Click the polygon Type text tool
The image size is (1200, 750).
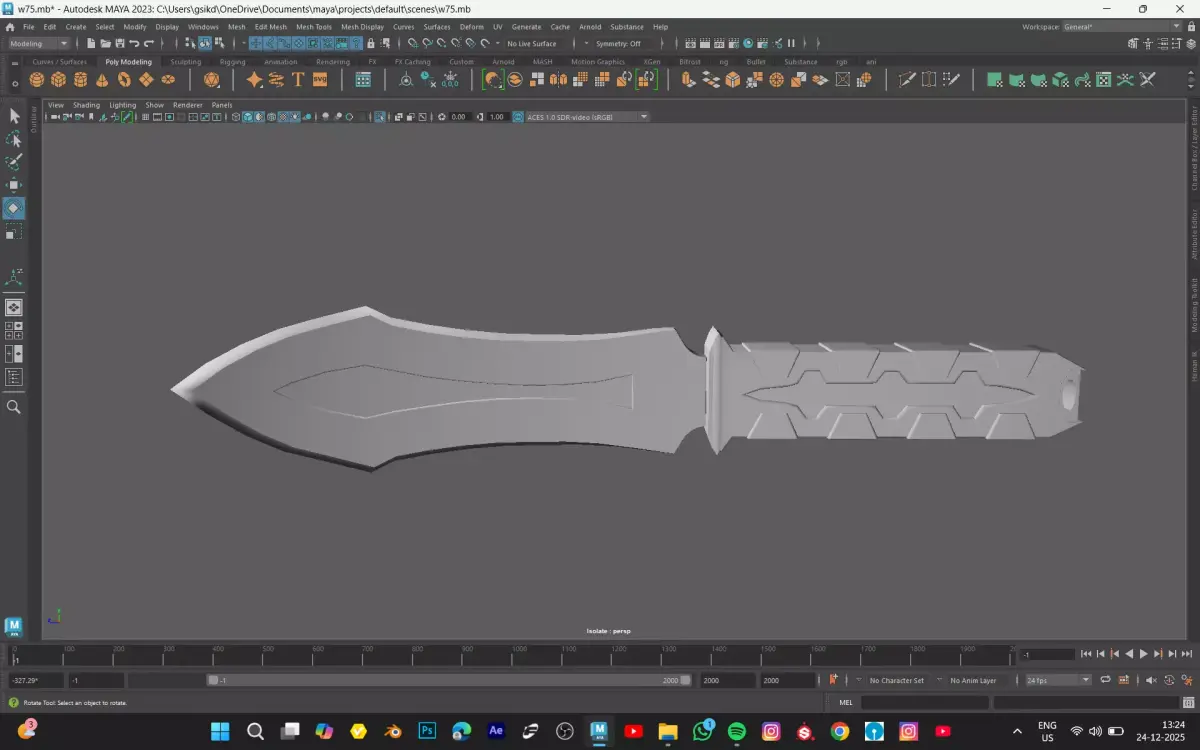tap(298, 80)
